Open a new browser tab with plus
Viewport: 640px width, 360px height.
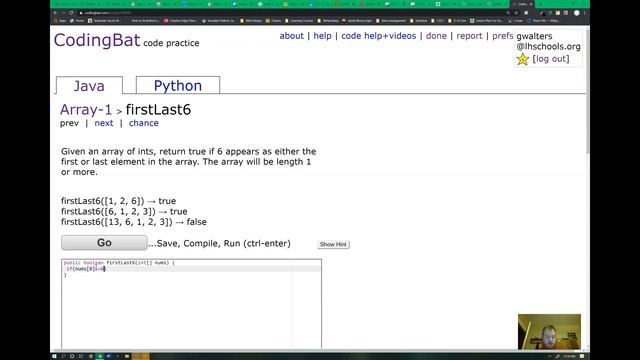[540, 4]
